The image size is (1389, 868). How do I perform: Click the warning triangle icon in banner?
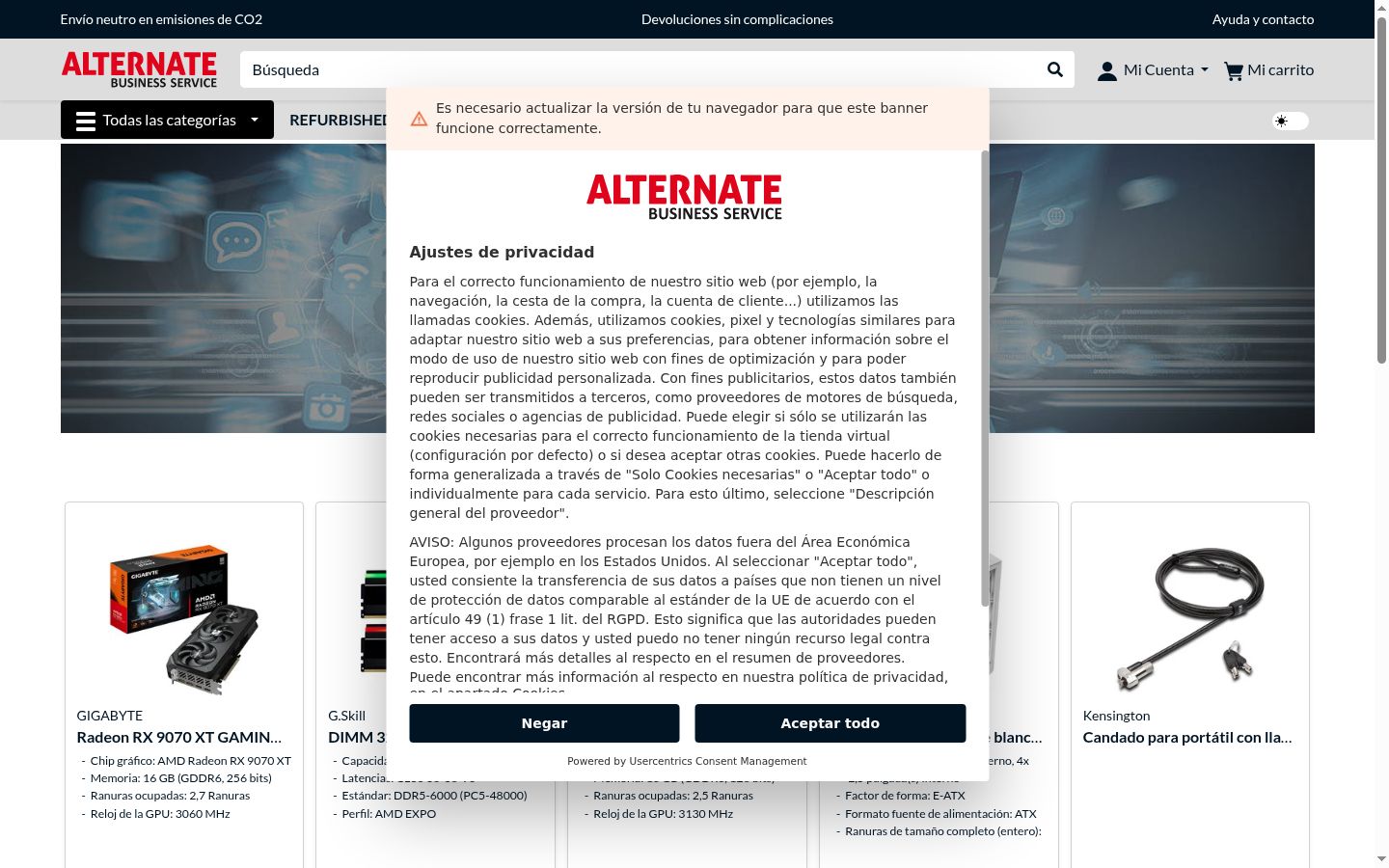[x=419, y=119]
